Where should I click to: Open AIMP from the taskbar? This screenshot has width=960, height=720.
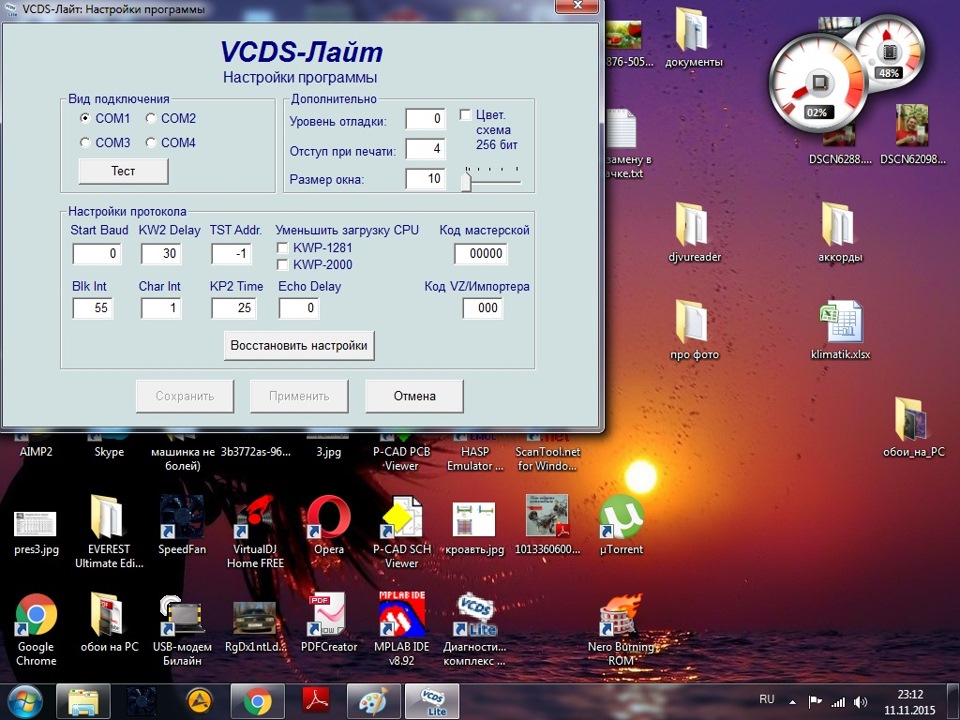pos(200,702)
